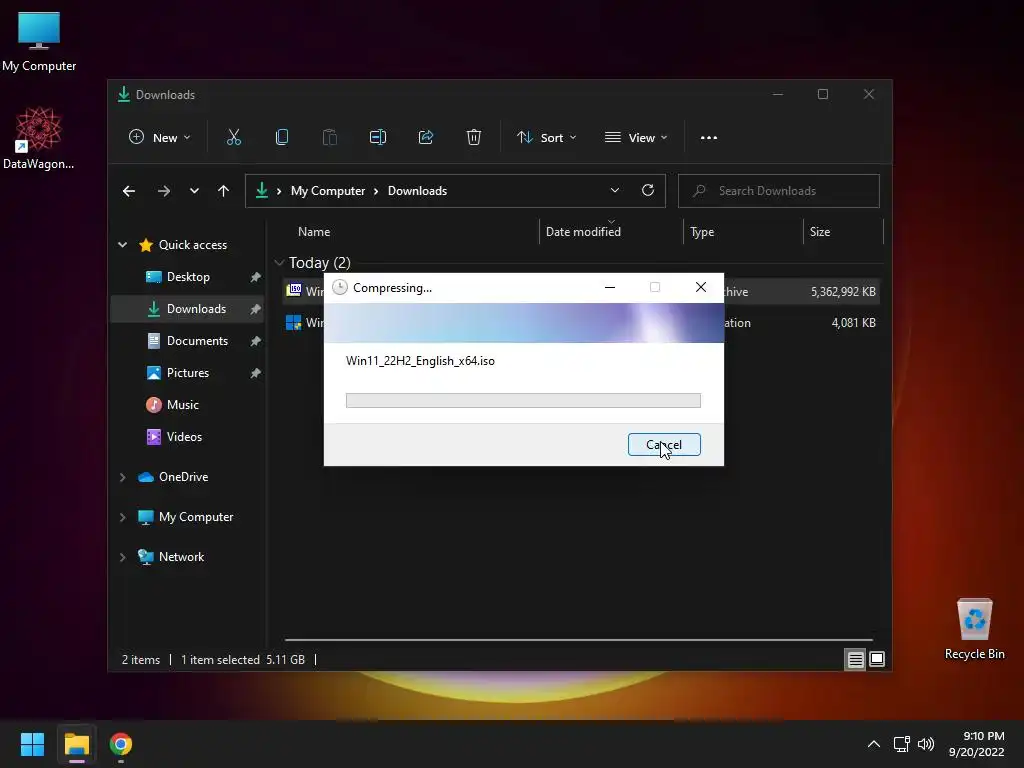Open the New item dropdown
This screenshot has height=768, width=1024.
(x=160, y=137)
